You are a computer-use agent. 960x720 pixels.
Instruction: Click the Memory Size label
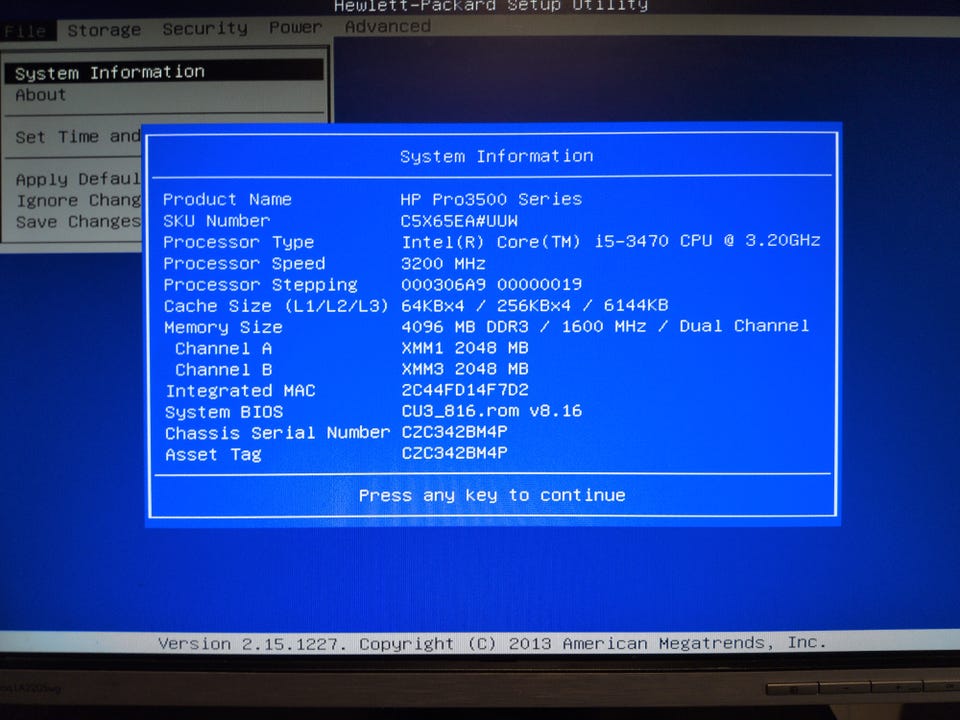click(x=223, y=328)
